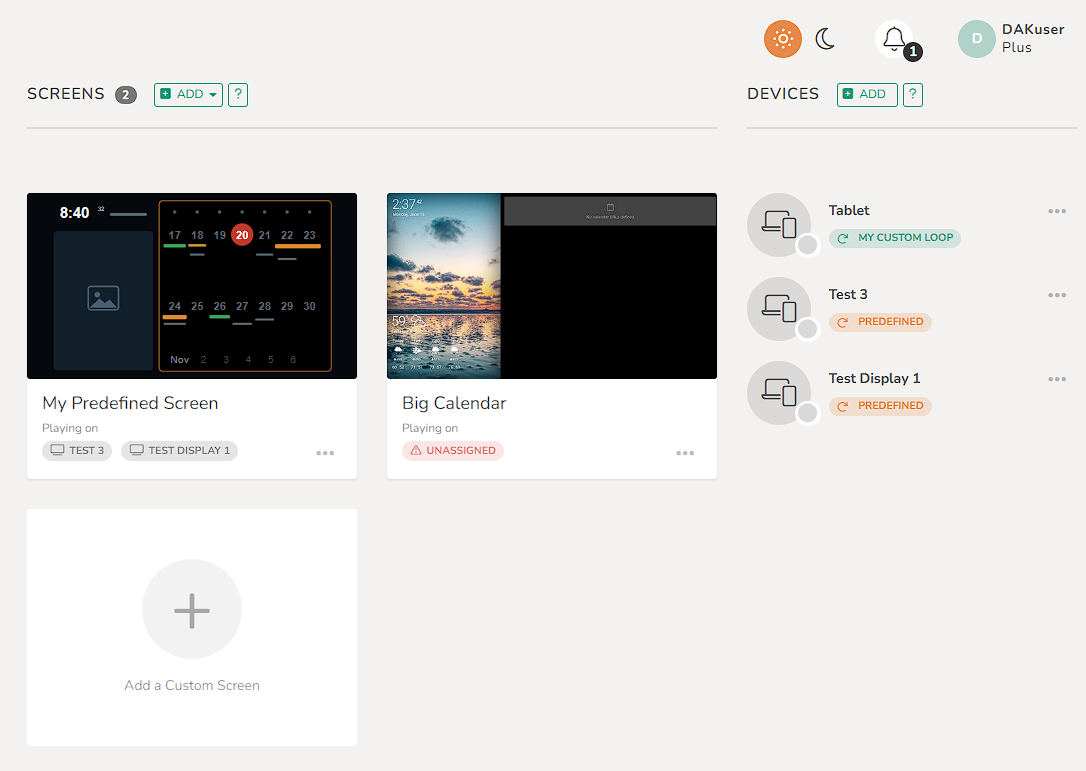Click Tablet device icon

click(x=779, y=224)
